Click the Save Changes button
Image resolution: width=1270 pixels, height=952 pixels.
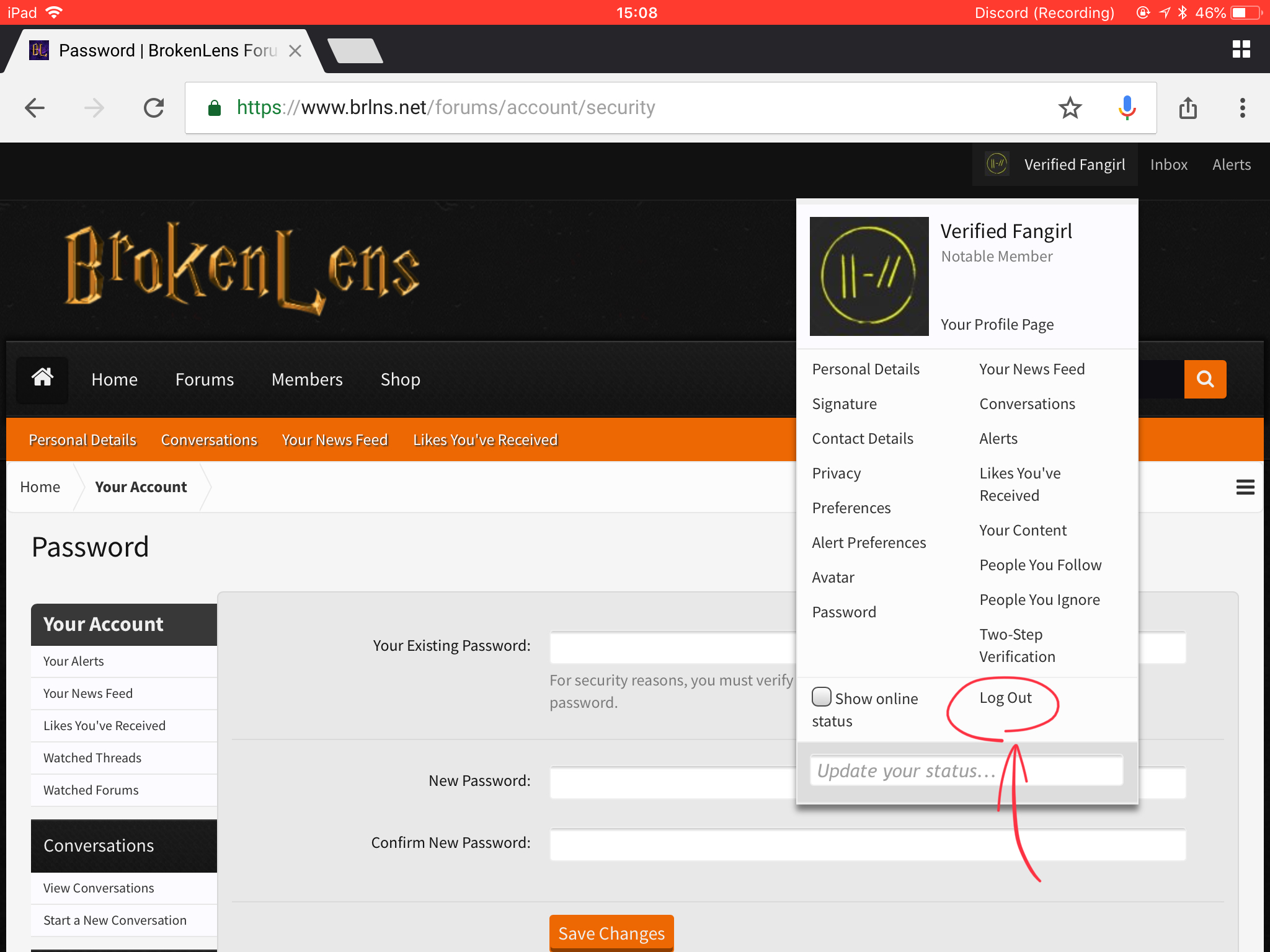click(x=611, y=933)
